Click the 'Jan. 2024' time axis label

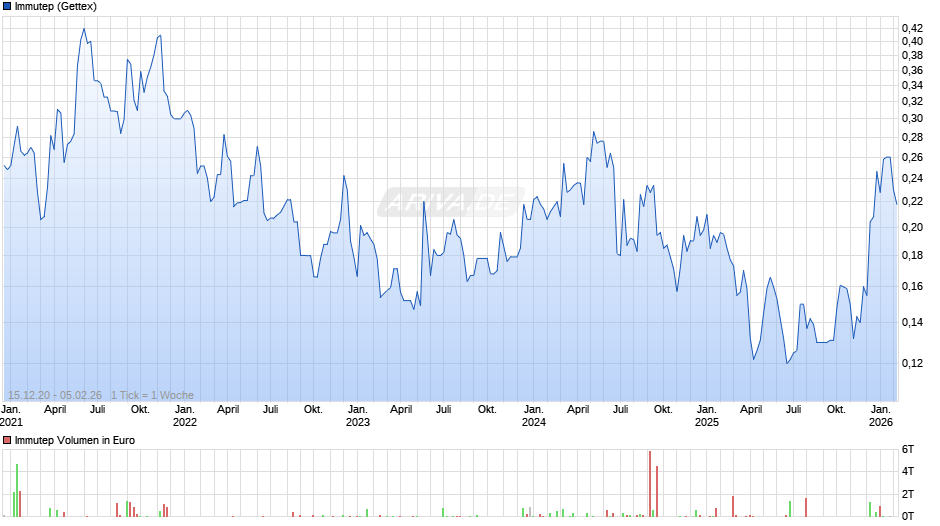534,416
